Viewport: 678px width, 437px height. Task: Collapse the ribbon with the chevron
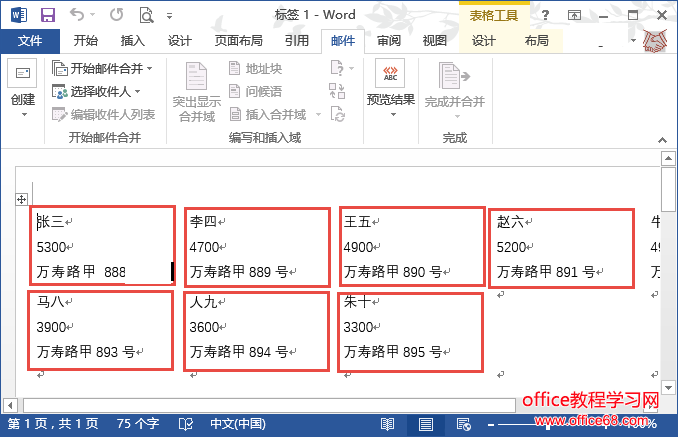(662, 140)
